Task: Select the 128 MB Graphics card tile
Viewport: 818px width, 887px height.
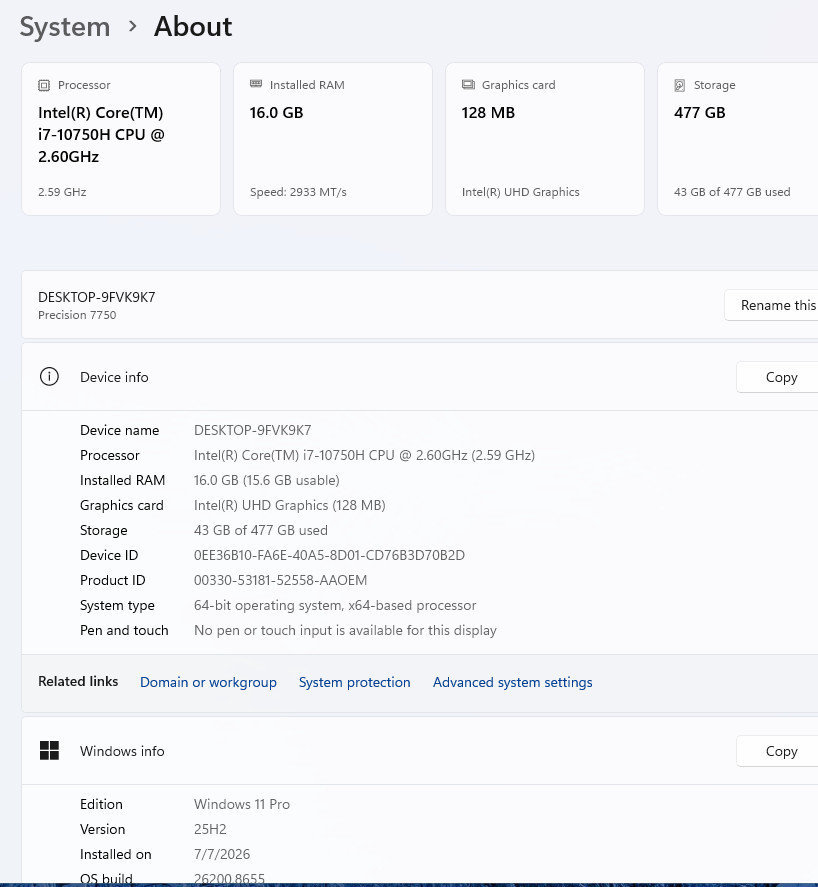Action: [545, 139]
